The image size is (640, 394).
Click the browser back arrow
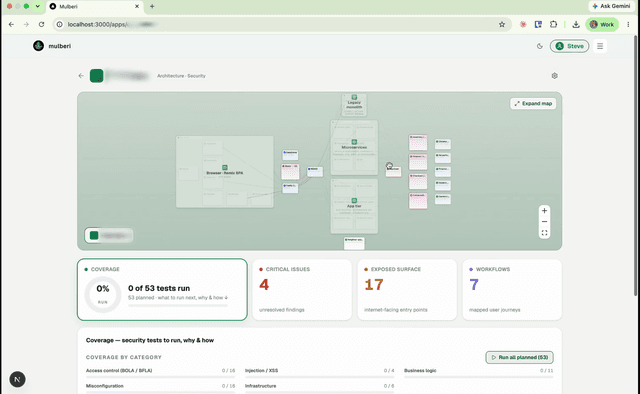(x=11, y=24)
